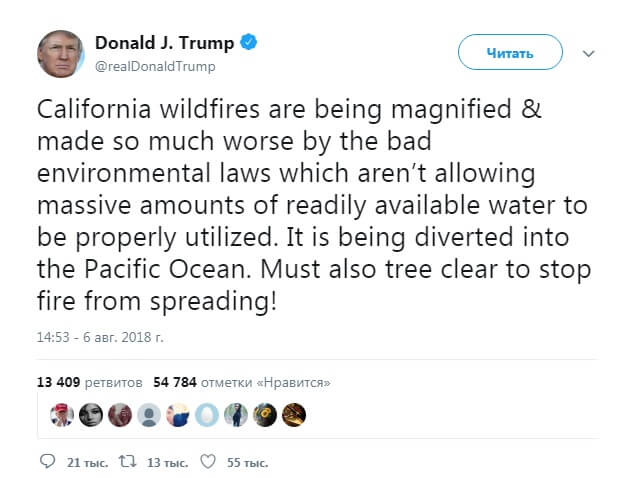Click the liker avatar with red cap
The height and width of the screenshot is (478, 632).
click(x=60, y=415)
